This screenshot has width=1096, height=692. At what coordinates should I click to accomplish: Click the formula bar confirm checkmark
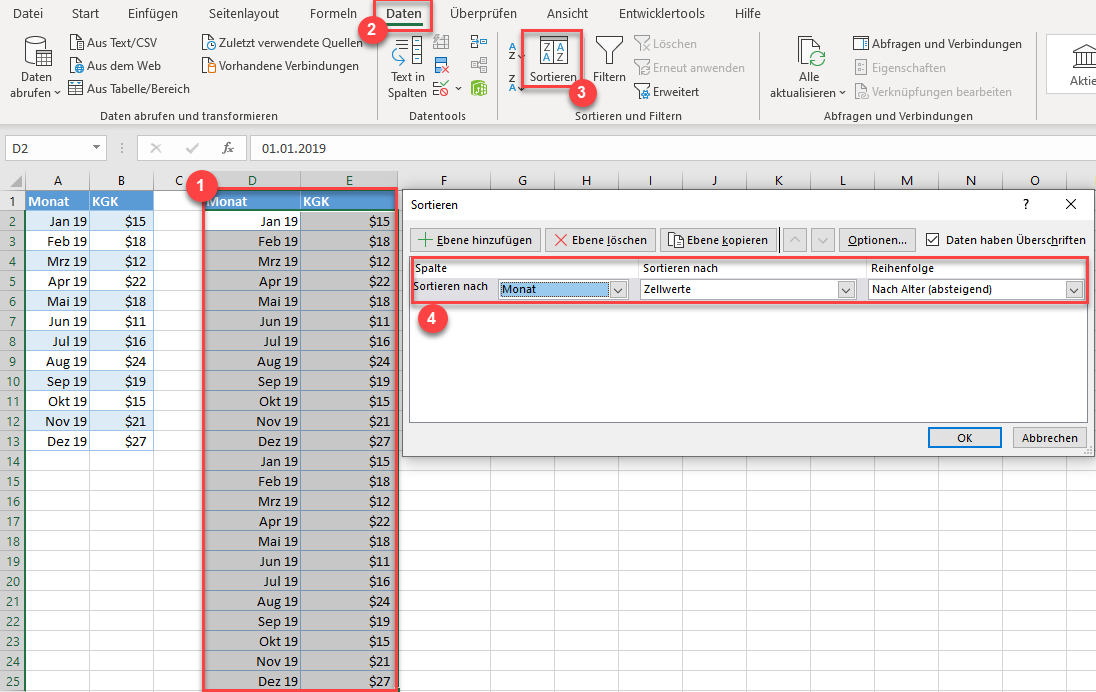192,148
